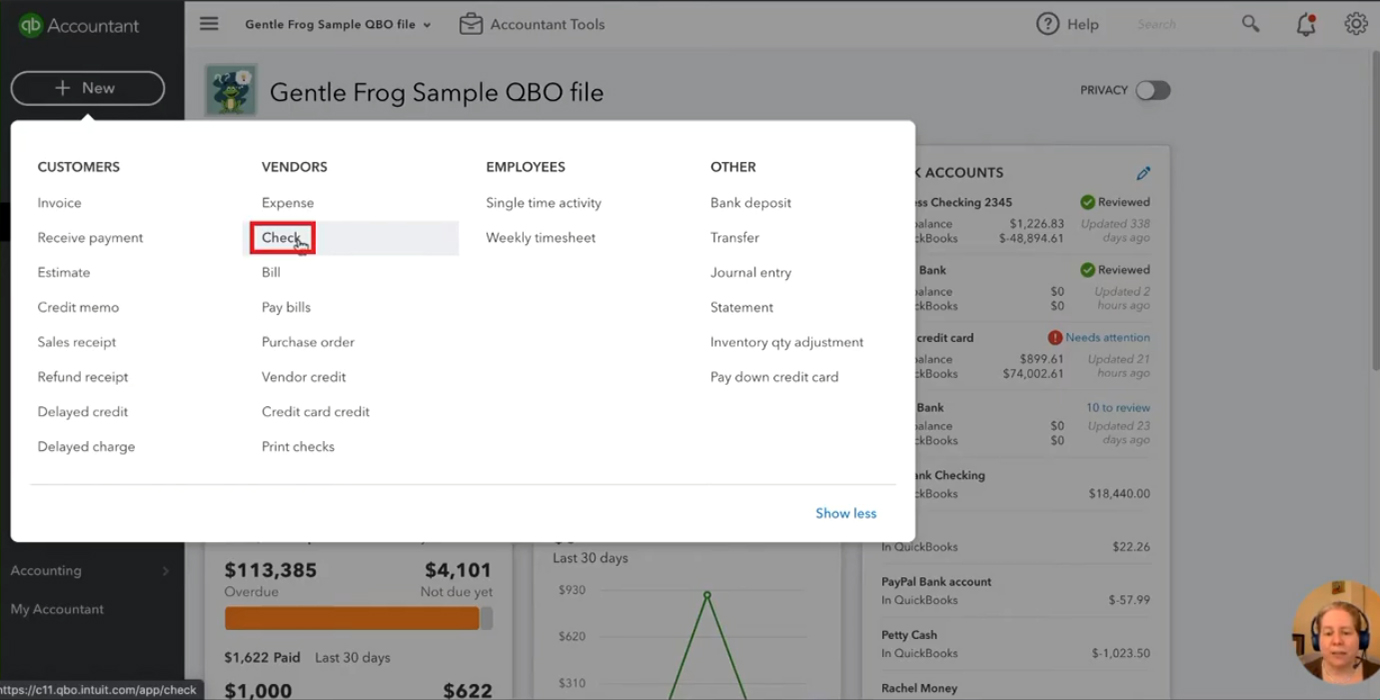This screenshot has height=700, width=1380.
Task: Open Pay bills
Action: (286, 308)
